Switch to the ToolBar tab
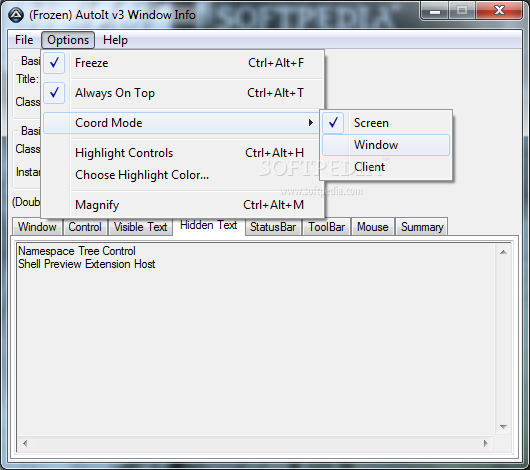 coord(327,227)
